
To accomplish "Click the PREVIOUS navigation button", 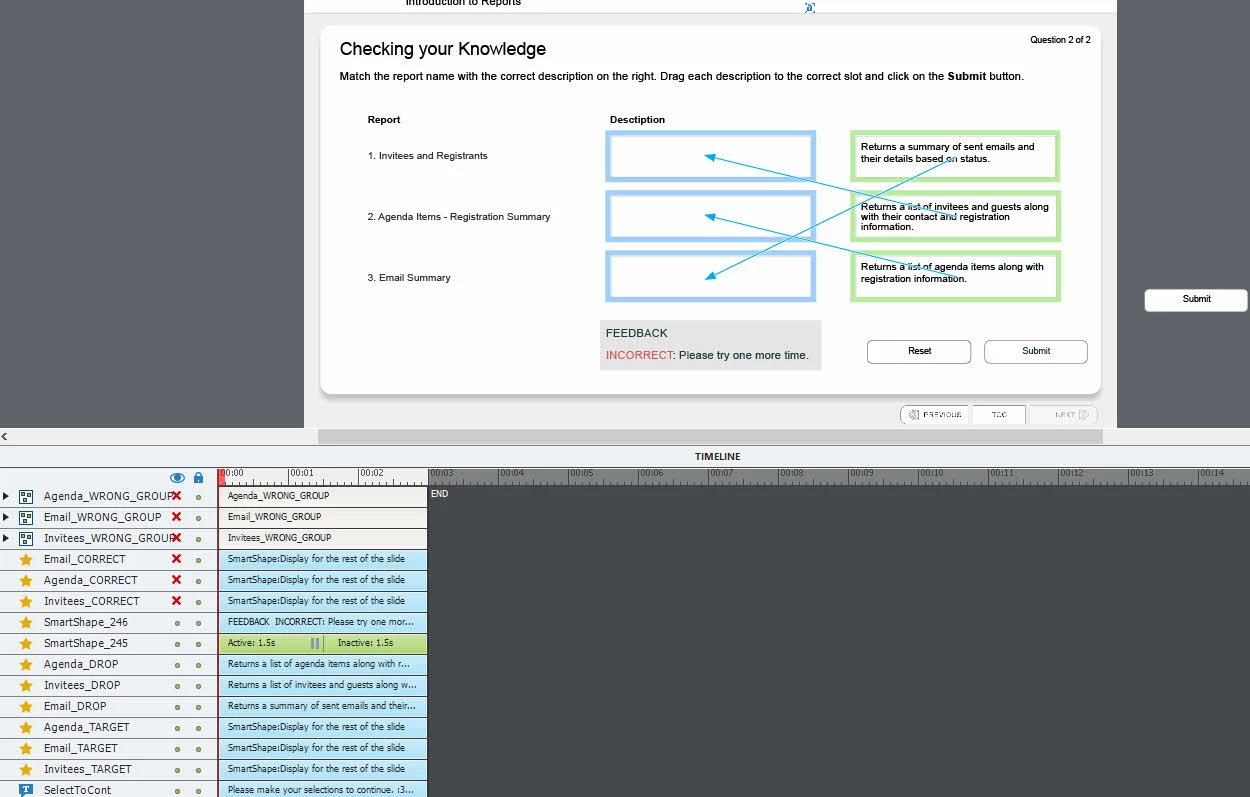I will click(x=934, y=414).
